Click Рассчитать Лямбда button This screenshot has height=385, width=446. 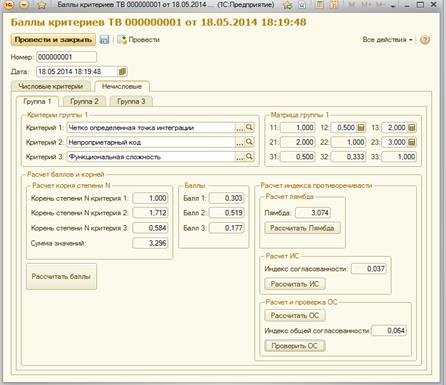[302, 228]
